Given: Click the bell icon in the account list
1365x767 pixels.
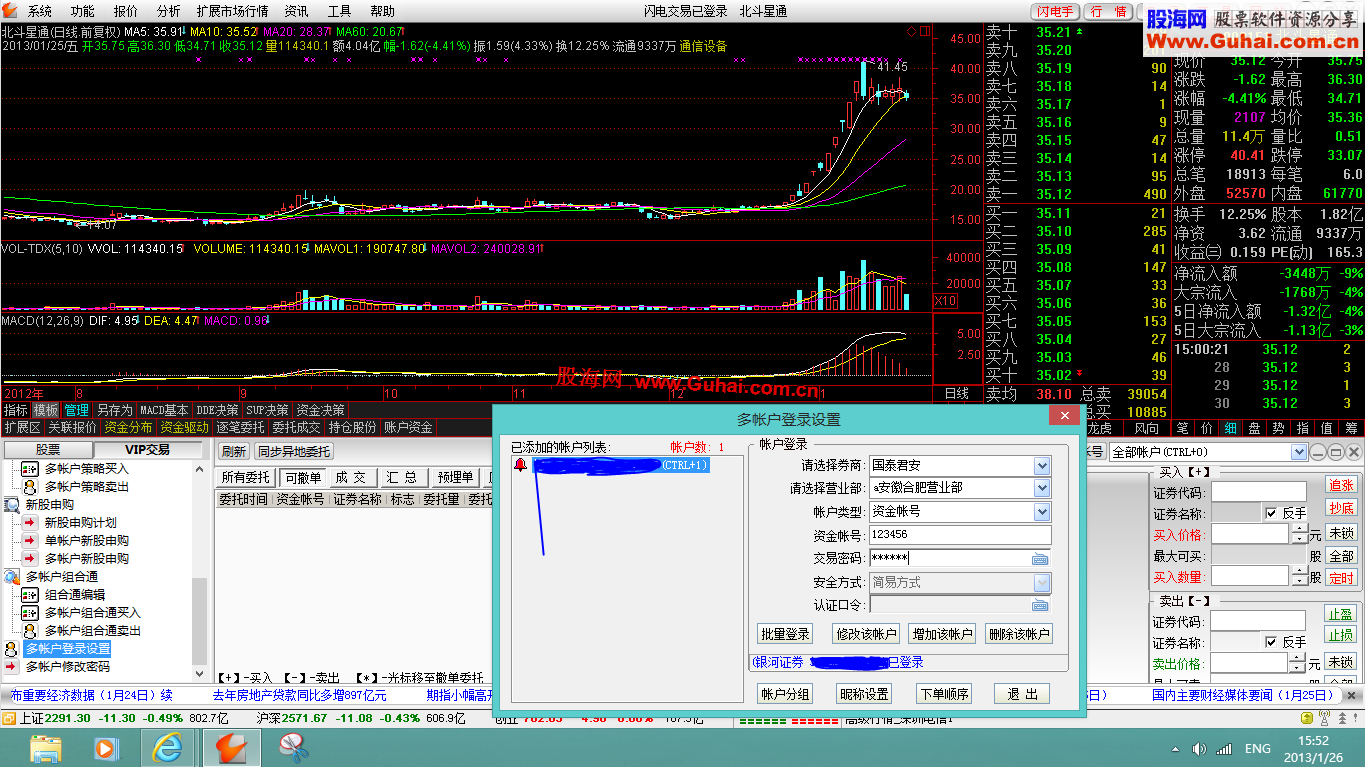Looking at the screenshot, I should (520, 465).
